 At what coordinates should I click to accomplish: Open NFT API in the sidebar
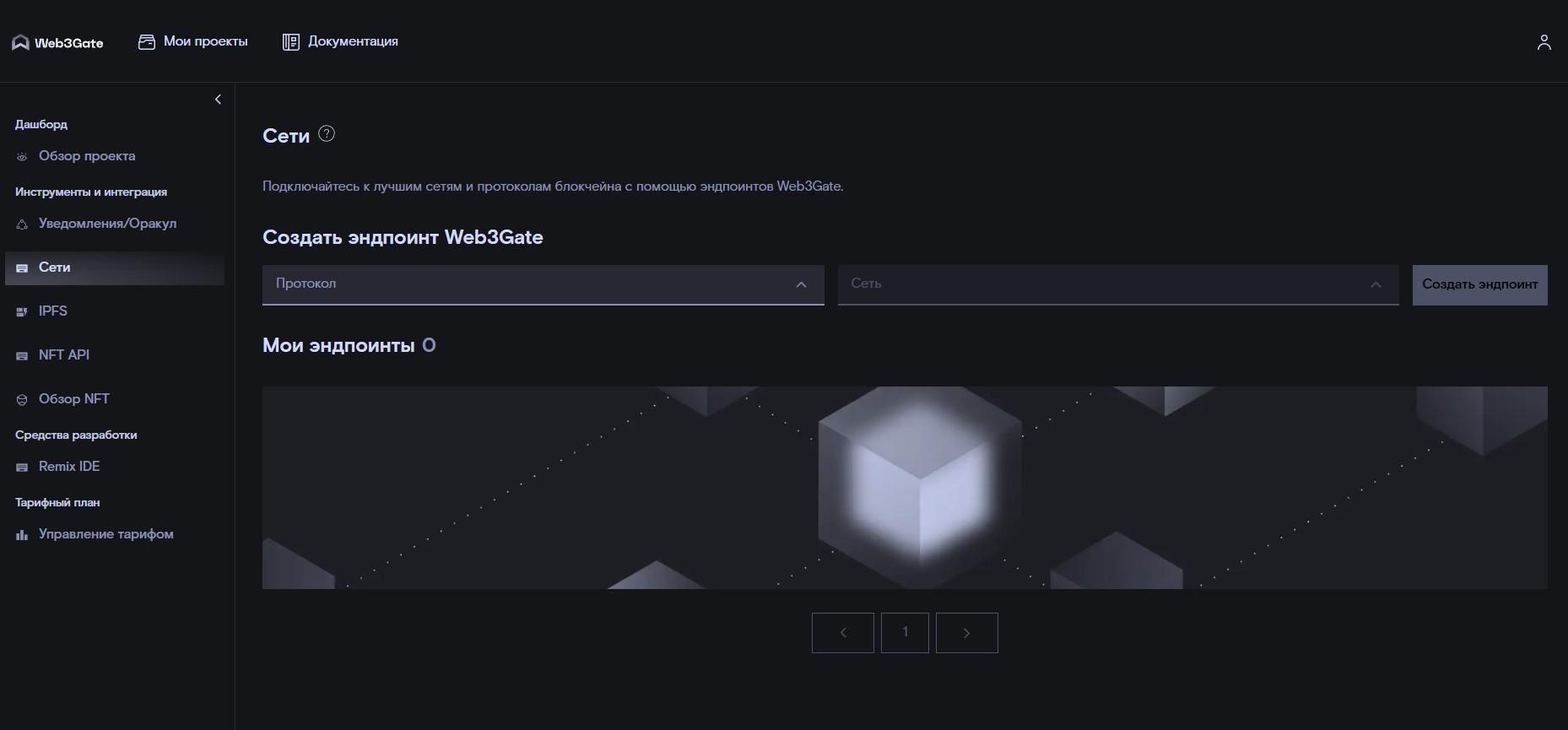(64, 355)
